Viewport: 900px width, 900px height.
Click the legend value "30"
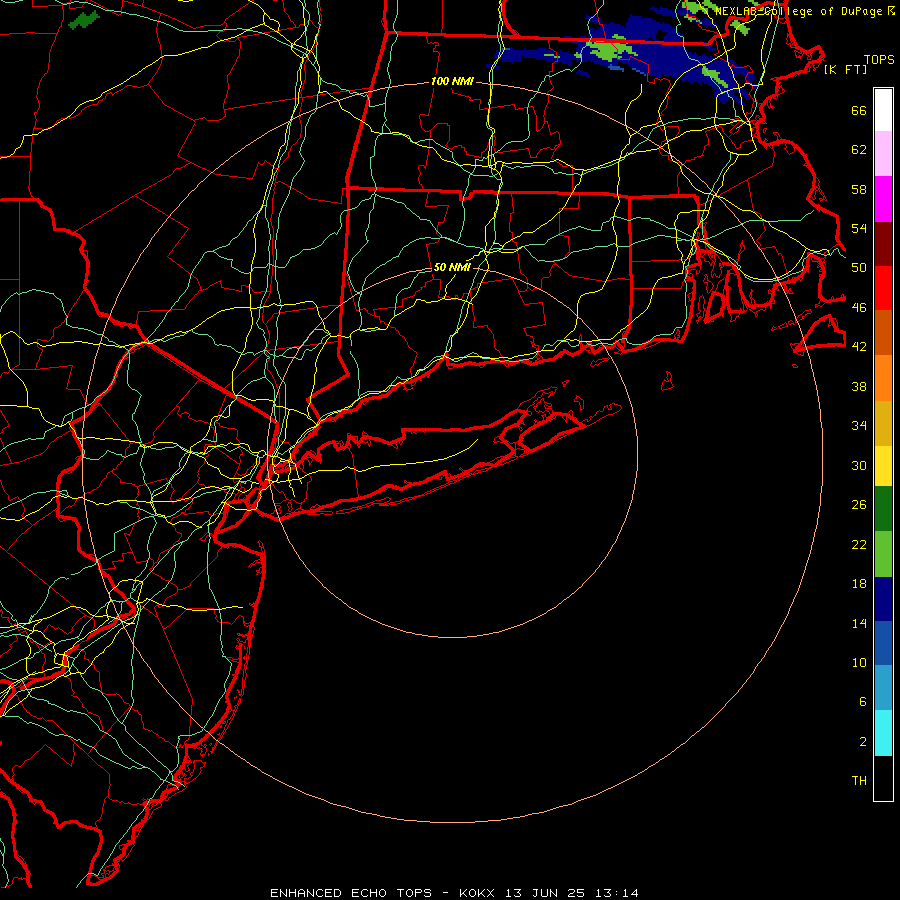pyautogui.click(x=859, y=465)
